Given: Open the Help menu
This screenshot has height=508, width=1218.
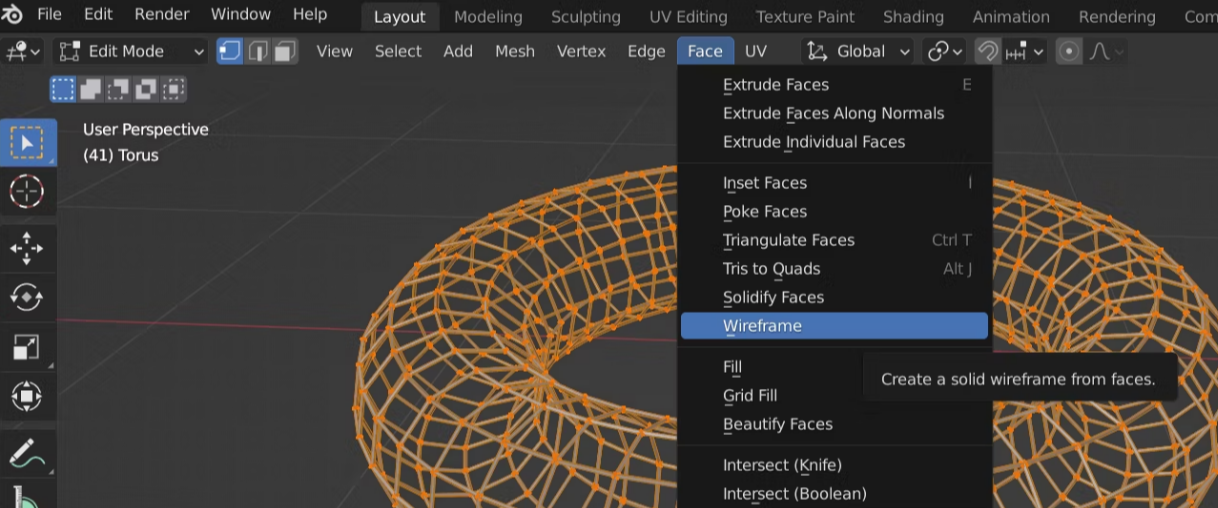Looking at the screenshot, I should tap(310, 15).
